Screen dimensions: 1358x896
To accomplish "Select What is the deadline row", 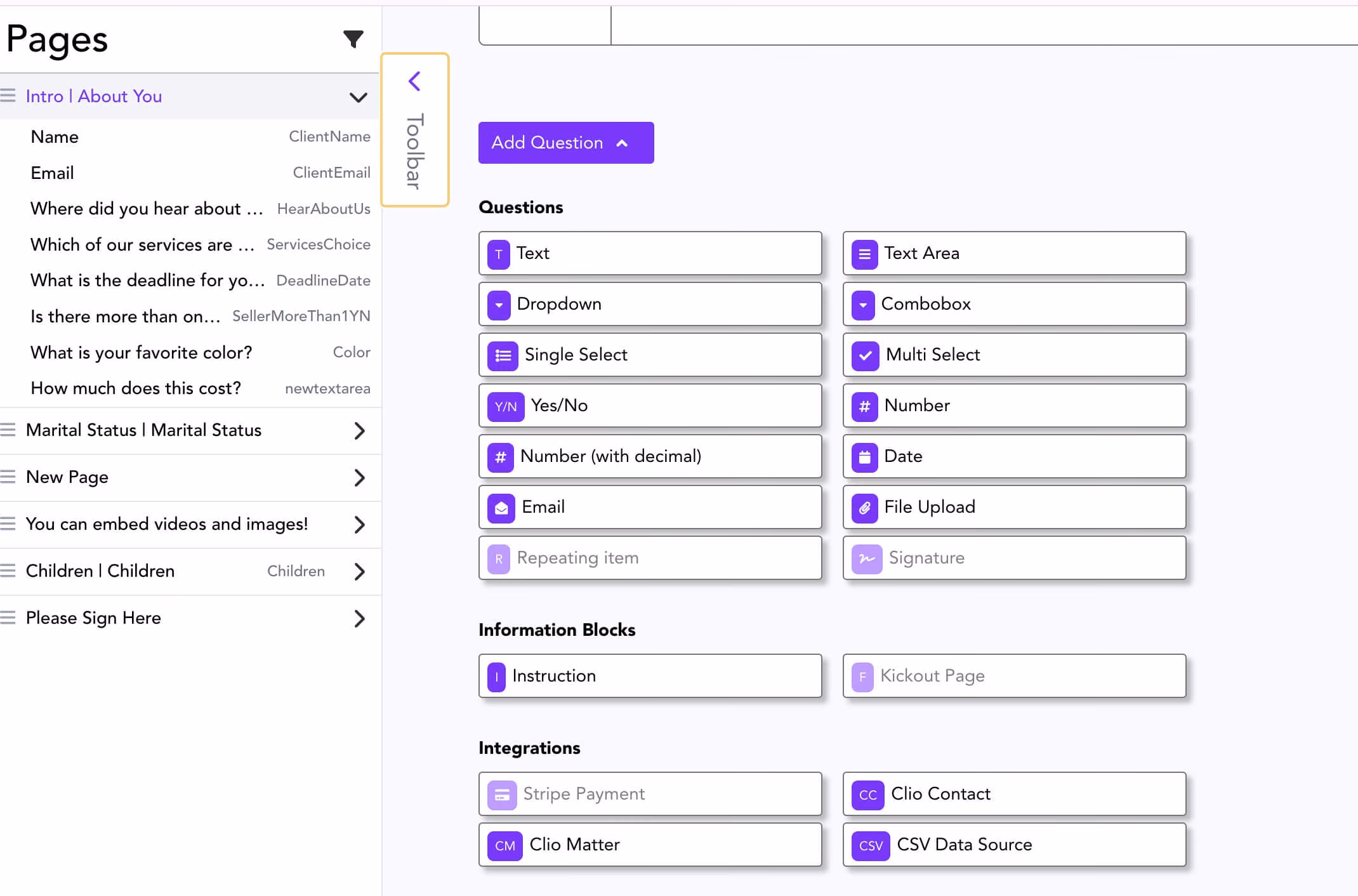I will pos(190,280).
